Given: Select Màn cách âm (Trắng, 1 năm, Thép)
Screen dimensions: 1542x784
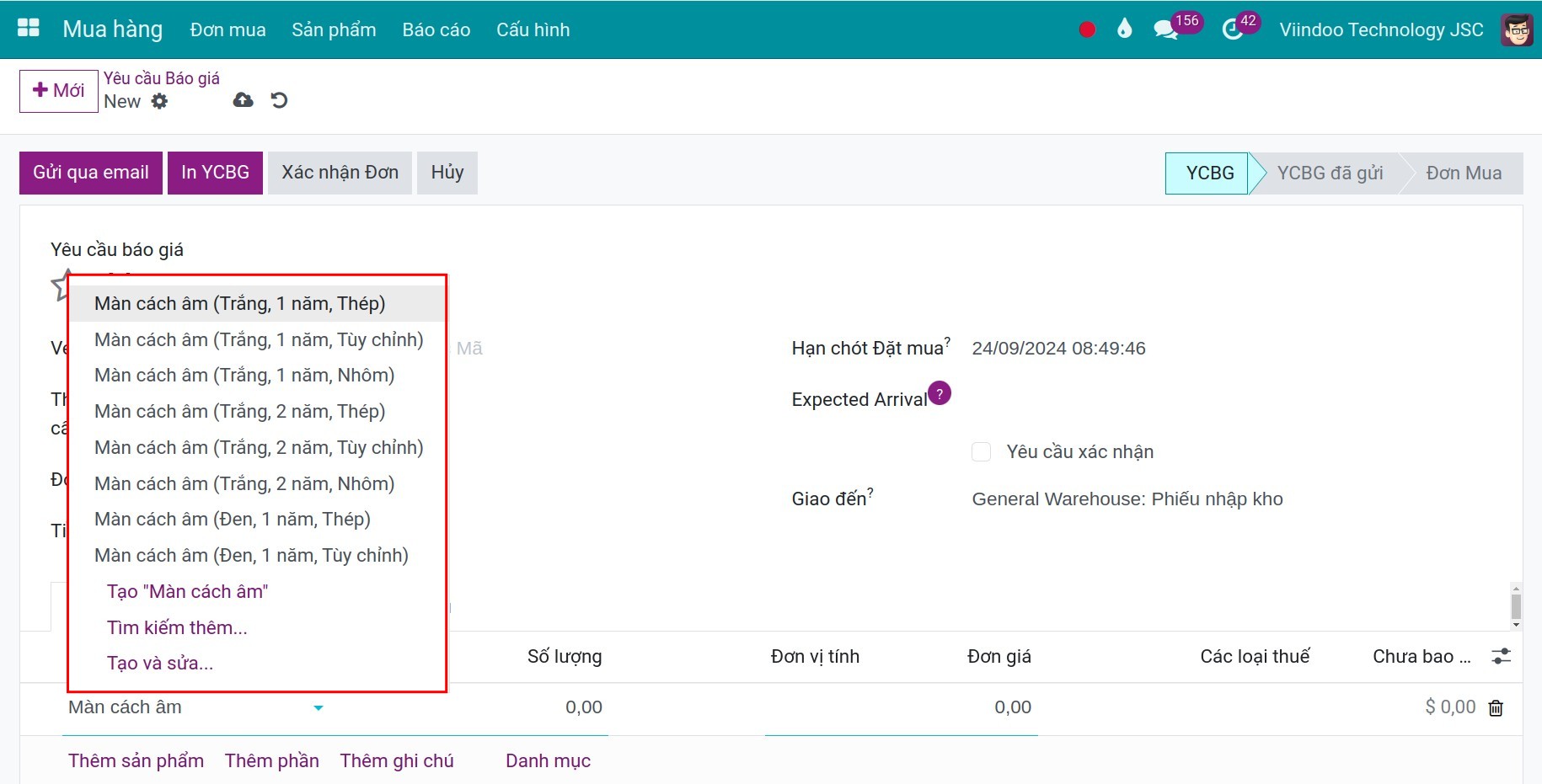Looking at the screenshot, I should point(257,303).
